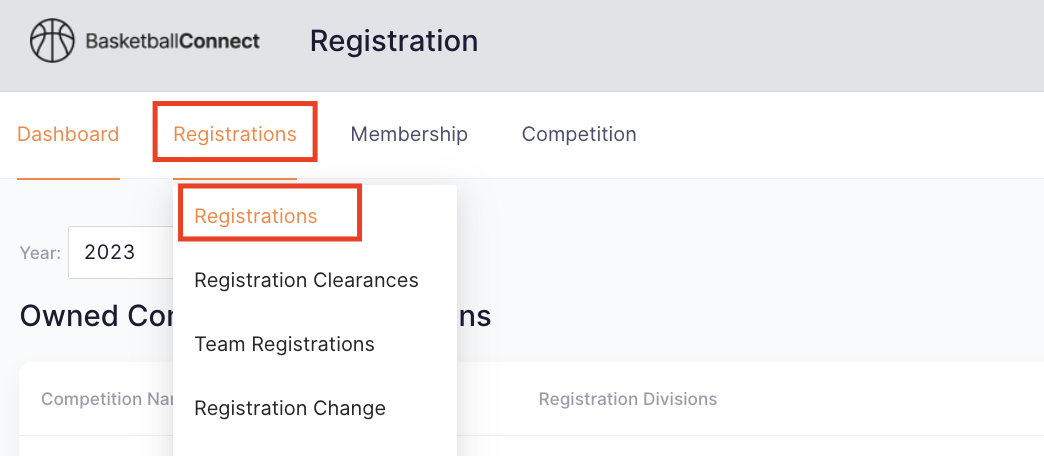Click blank space right of Competition tab
1044x456 pixels.
coord(839,134)
